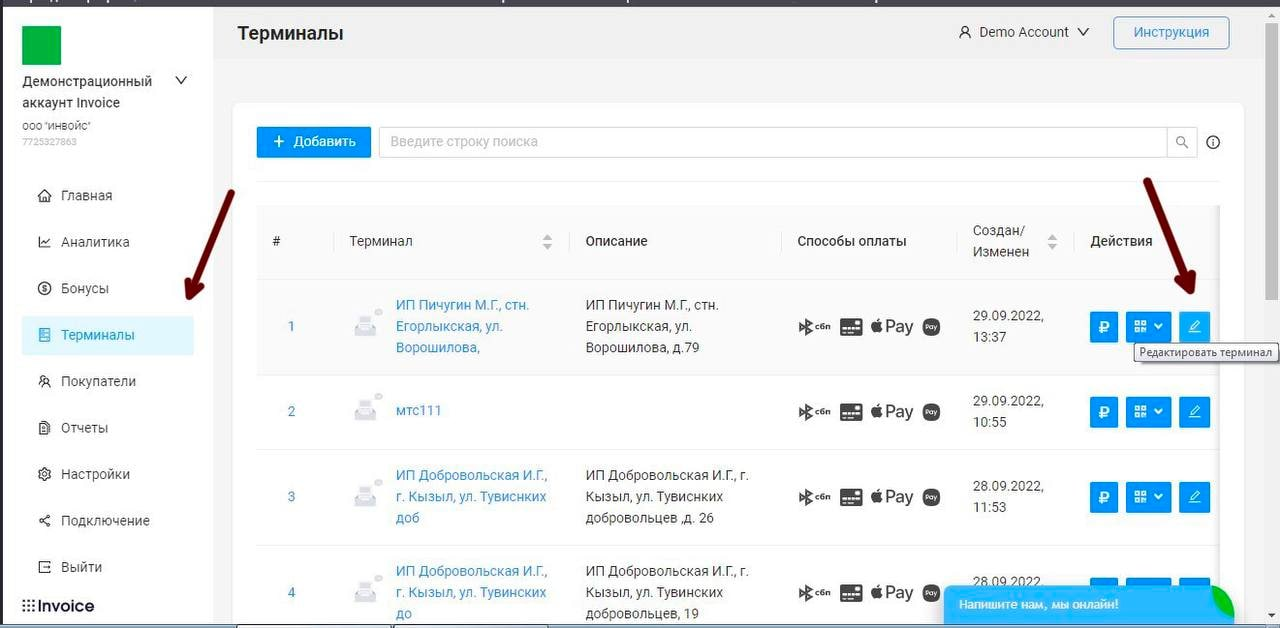Expand the QR-code actions dropdown of terminal 1
Viewport: 1280px width, 628px height.
pyautogui.click(x=1147, y=326)
